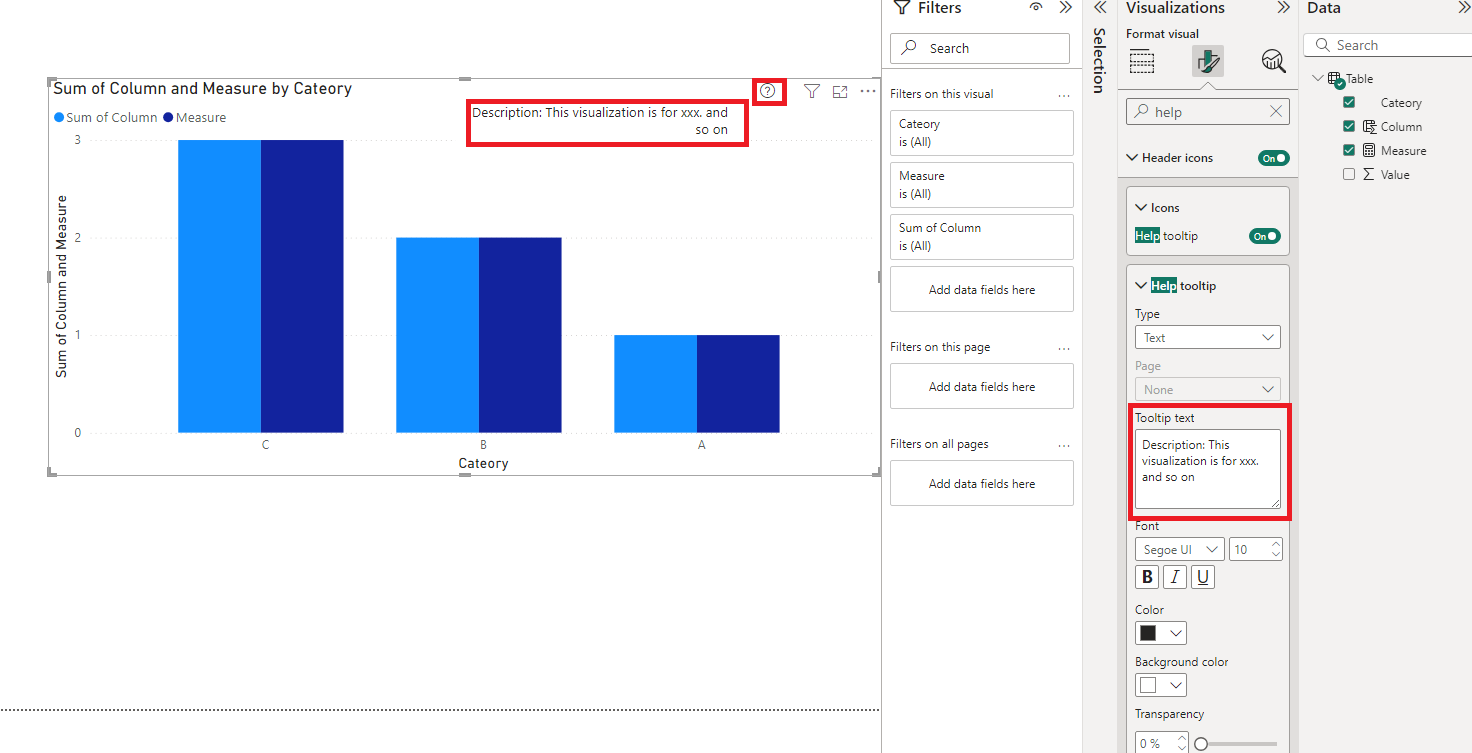The image size is (1472, 753).
Task: Open more options for Filters on this visual
Action: click(x=1064, y=94)
